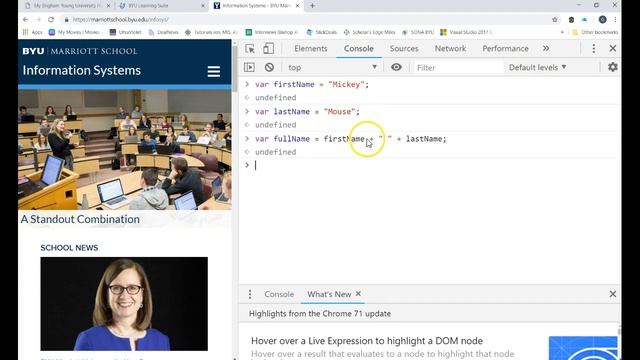The height and width of the screenshot is (360, 640).
Task: Close the bottom drawer panel
Action: (613, 294)
